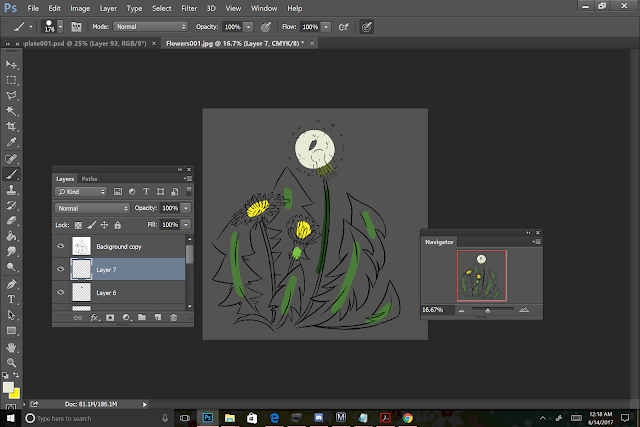The image size is (640, 427).
Task: Select the Polygonal Lasso tool
Action: (11, 96)
